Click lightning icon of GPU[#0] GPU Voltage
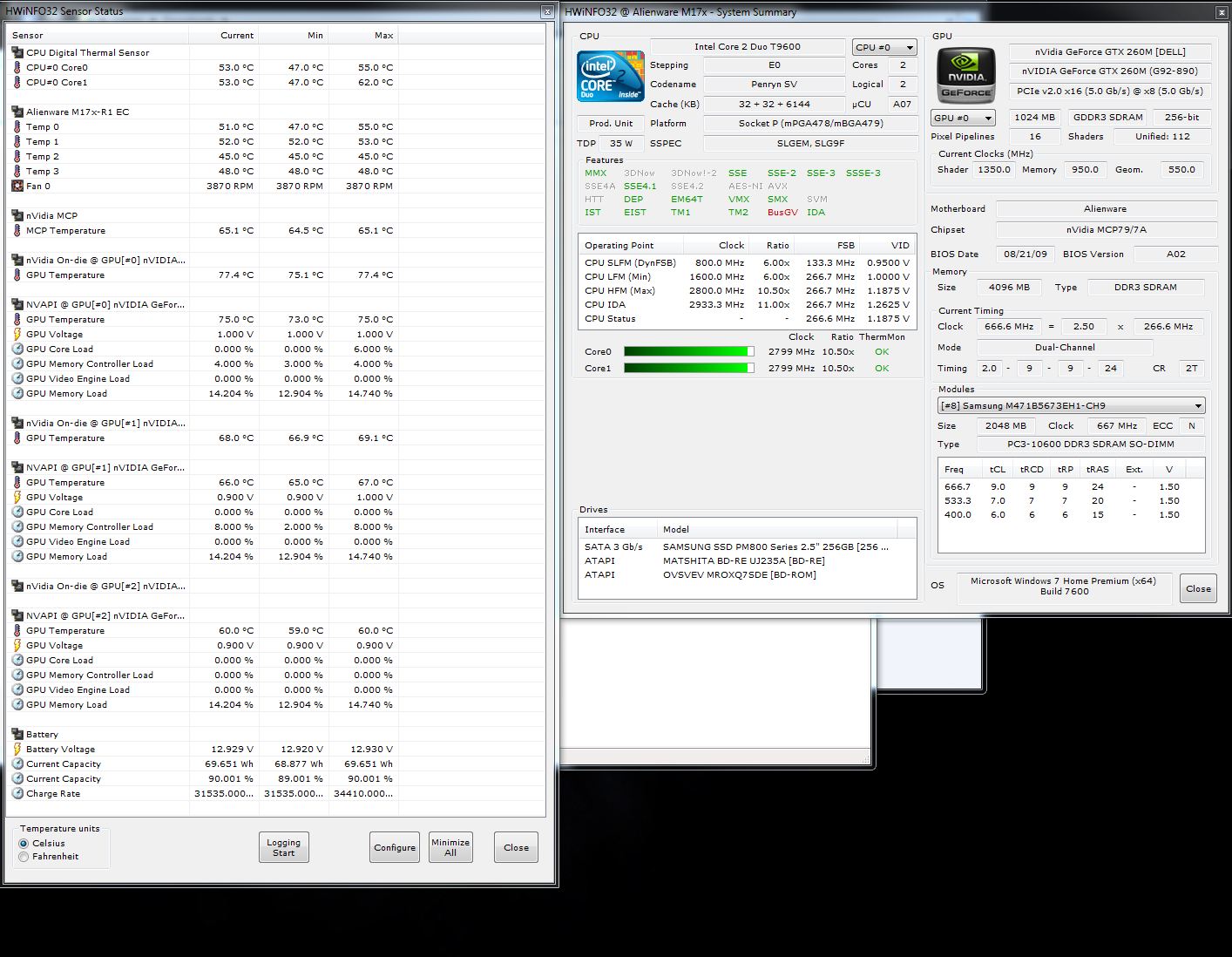The width and height of the screenshot is (1232, 957). 17,334
